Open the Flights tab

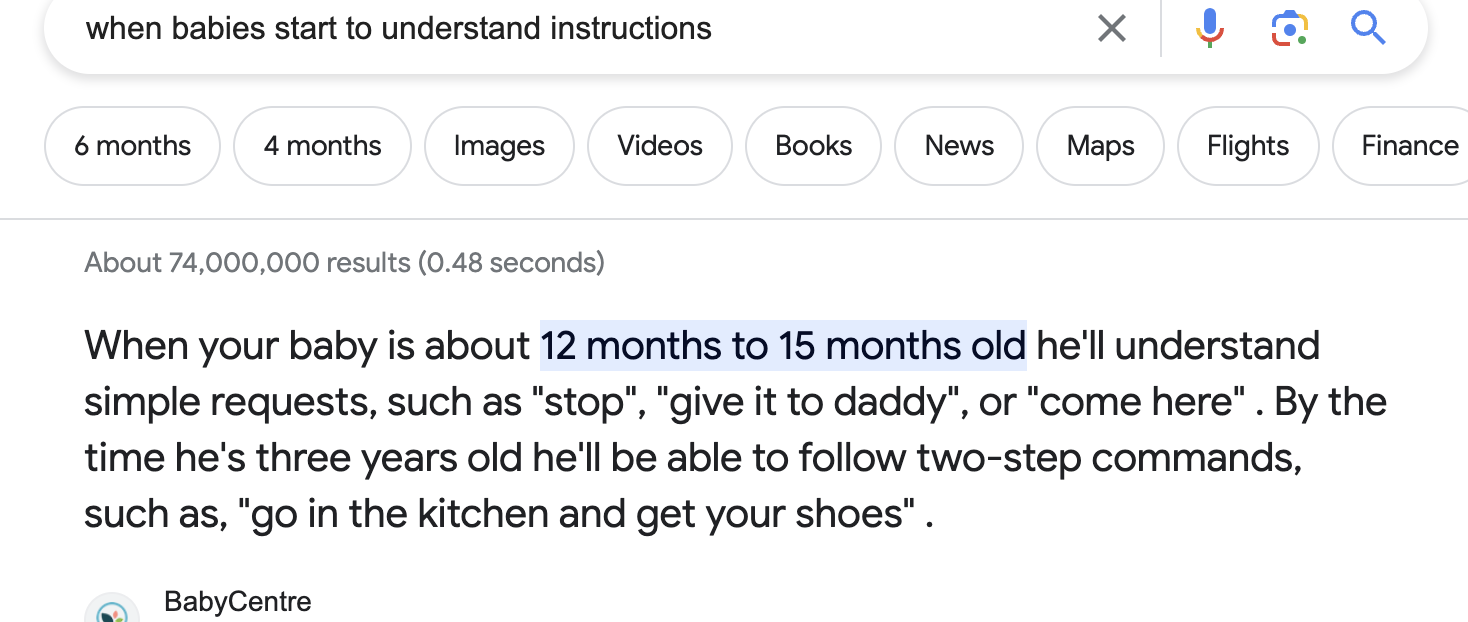pos(1248,146)
